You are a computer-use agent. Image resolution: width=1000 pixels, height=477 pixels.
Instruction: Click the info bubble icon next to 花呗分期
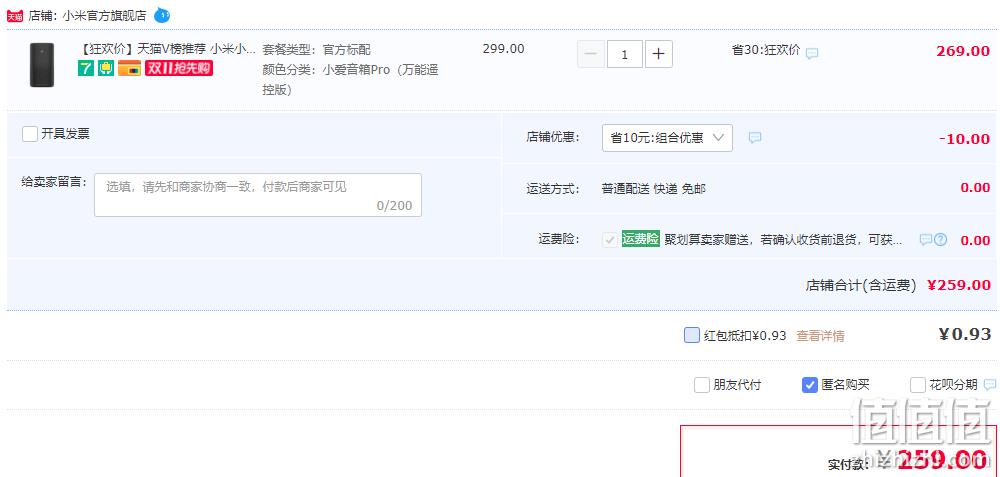point(990,385)
